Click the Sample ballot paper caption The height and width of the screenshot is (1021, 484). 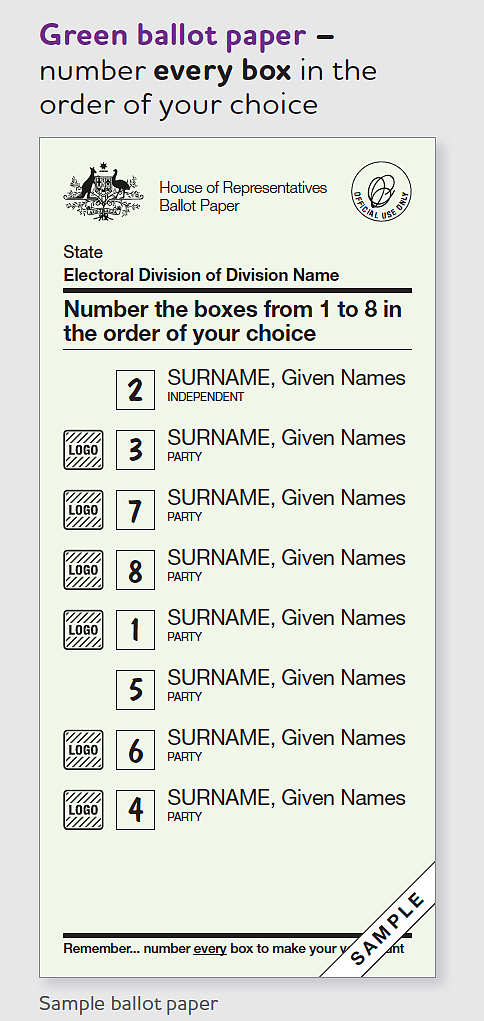click(x=128, y=1003)
